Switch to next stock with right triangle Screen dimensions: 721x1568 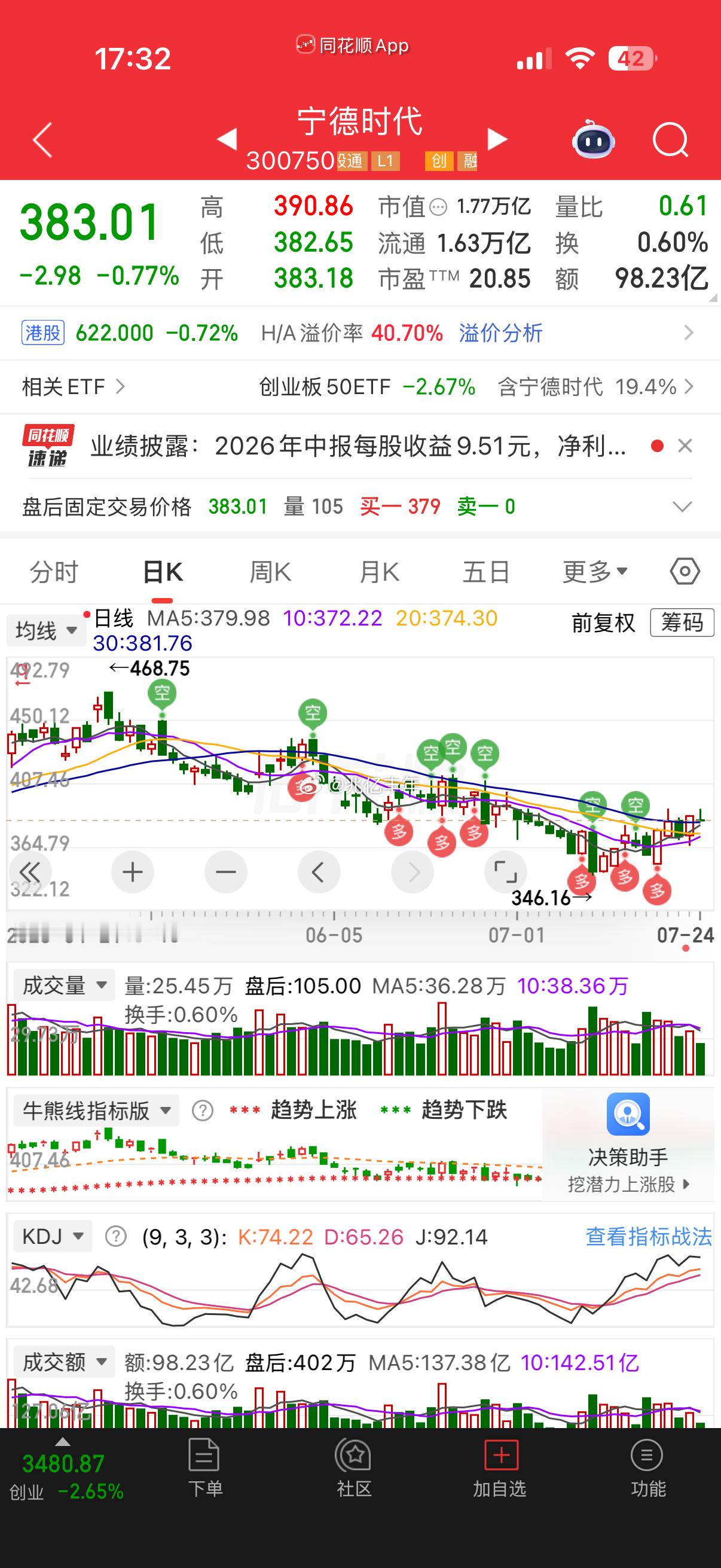(x=496, y=139)
